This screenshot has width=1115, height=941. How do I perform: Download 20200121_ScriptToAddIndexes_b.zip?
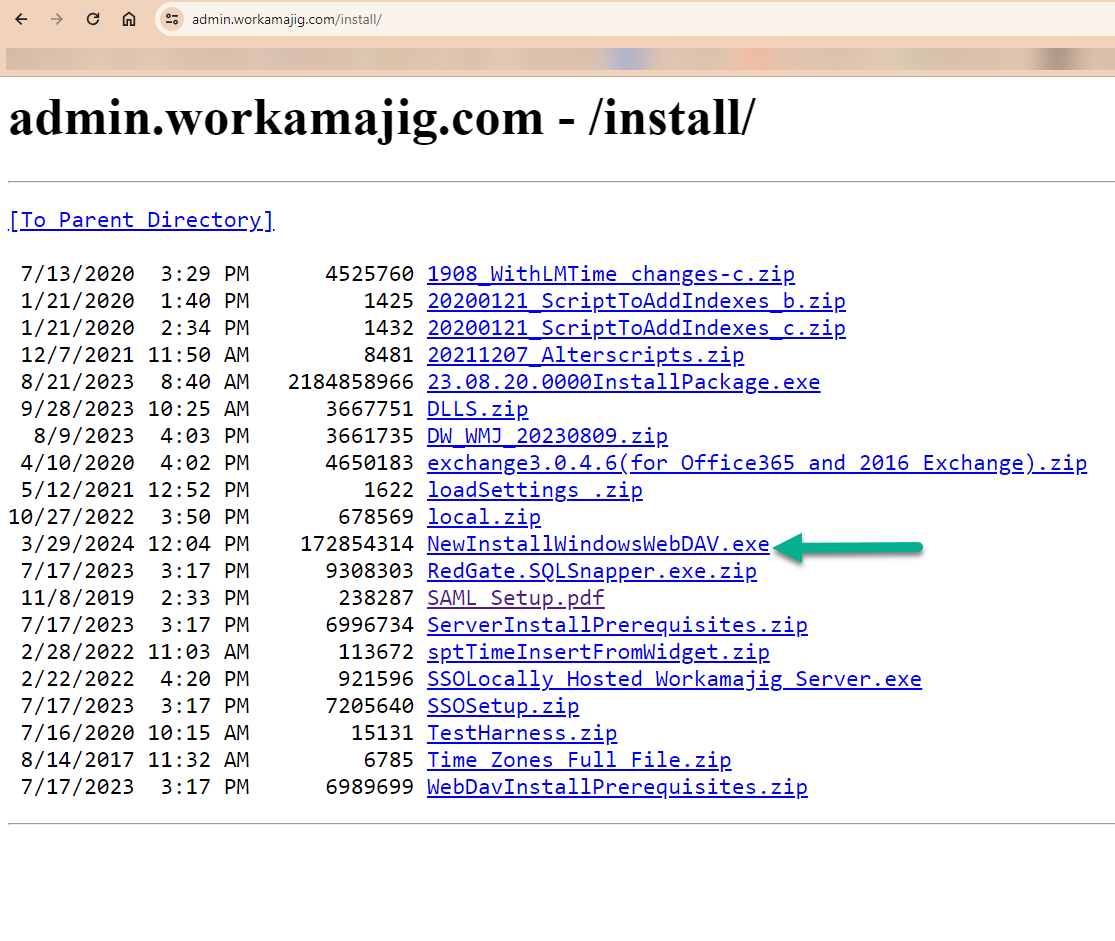tap(636, 302)
